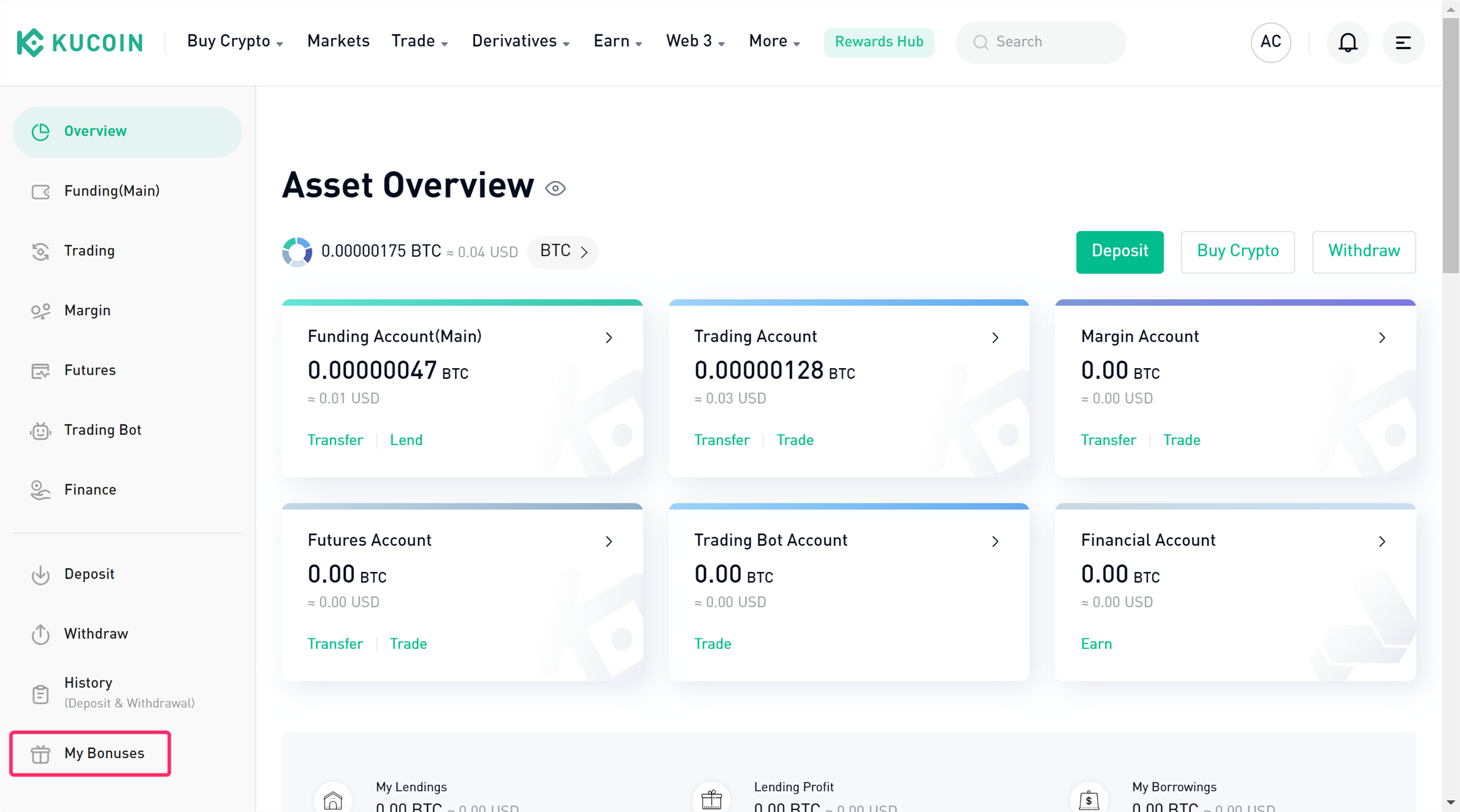Open the AC account avatar

point(1270,42)
